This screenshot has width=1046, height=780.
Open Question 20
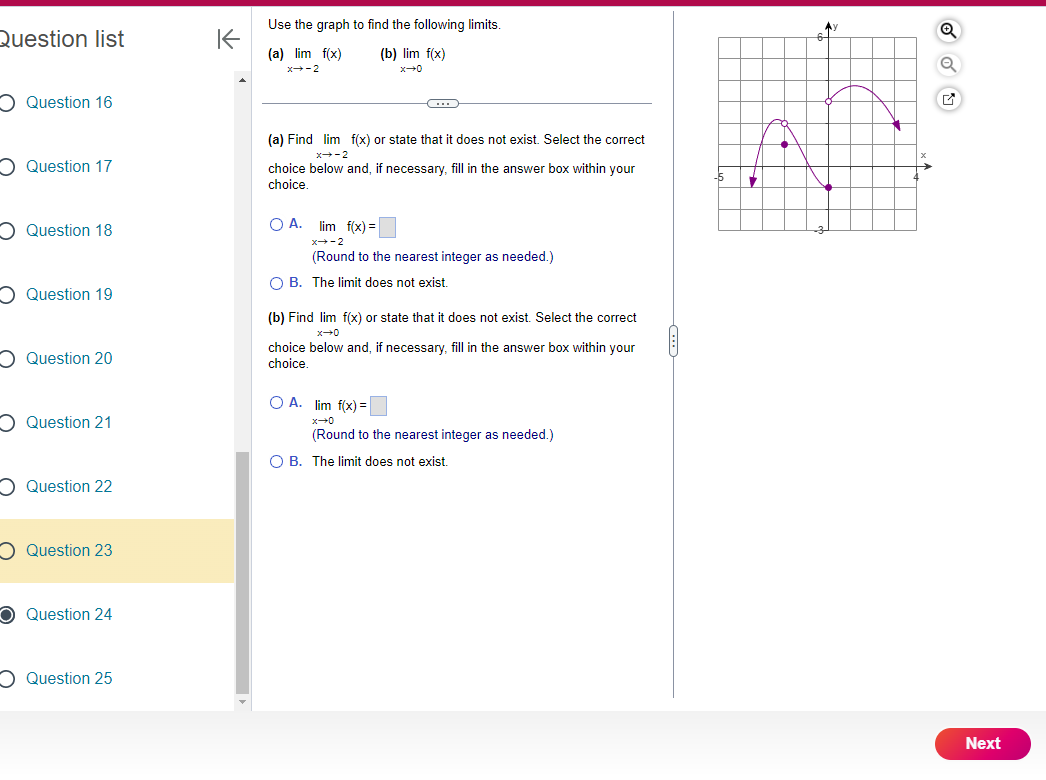pos(69,358)
